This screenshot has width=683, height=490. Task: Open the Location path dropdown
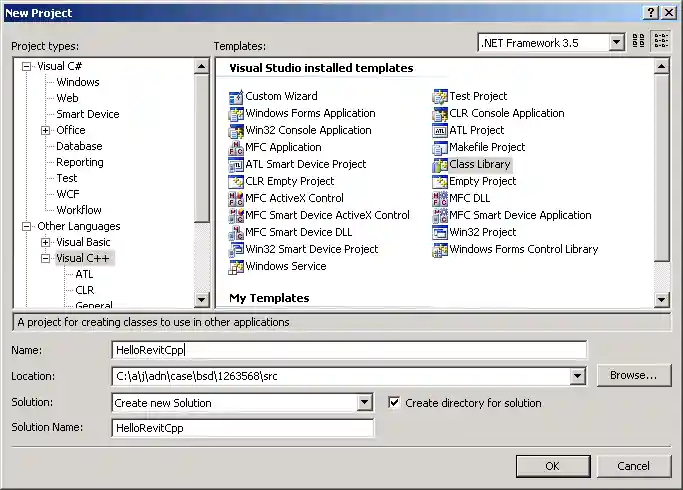[x=577, y=376]
